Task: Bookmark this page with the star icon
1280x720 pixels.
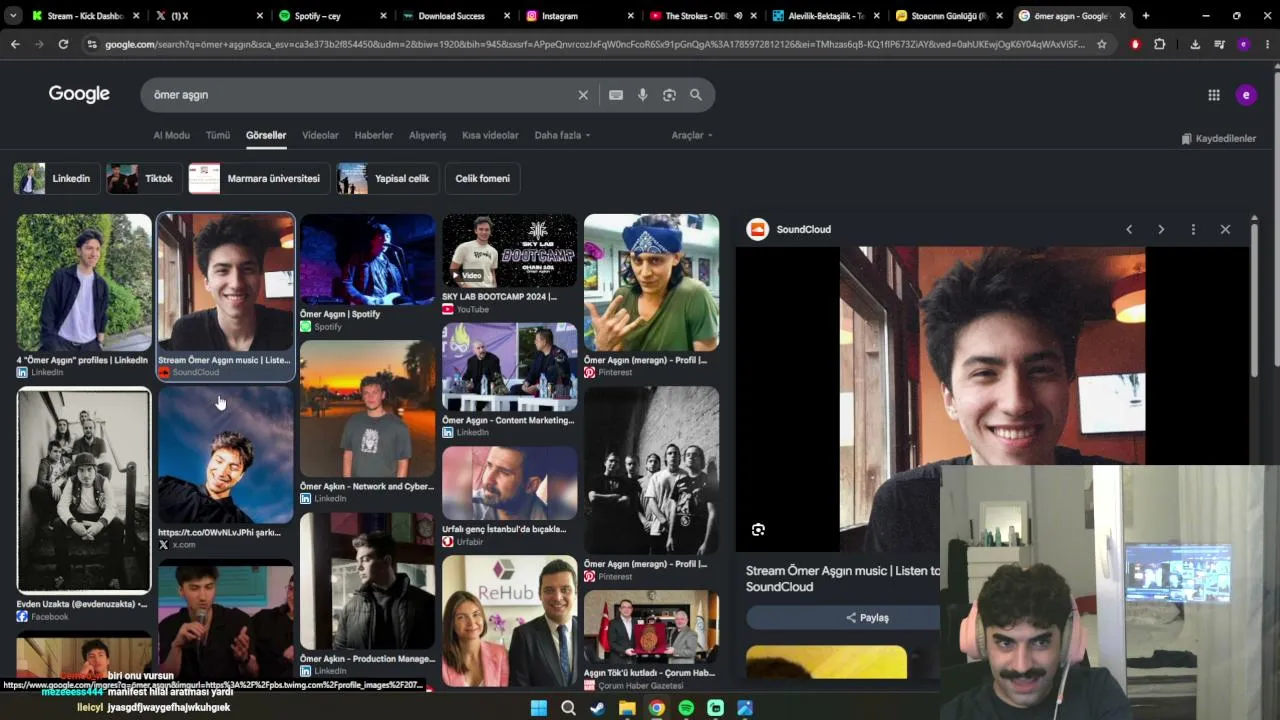Action: pyautogui.click(x=1102, y=44)
